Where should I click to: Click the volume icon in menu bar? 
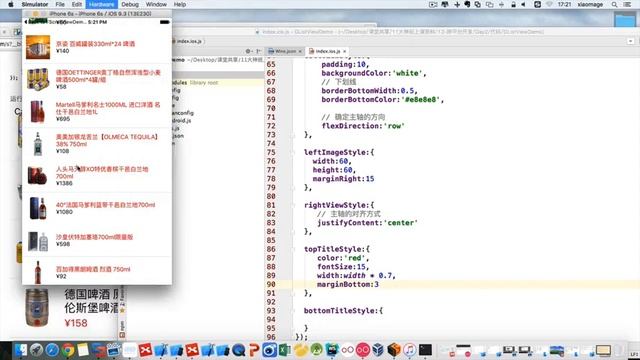click(x=524, y=4)
